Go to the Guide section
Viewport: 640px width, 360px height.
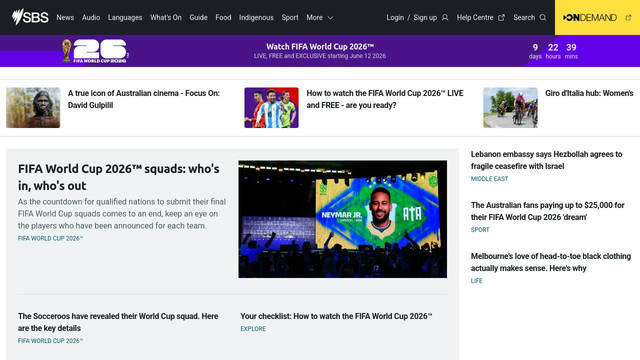[x=198, y=18]
